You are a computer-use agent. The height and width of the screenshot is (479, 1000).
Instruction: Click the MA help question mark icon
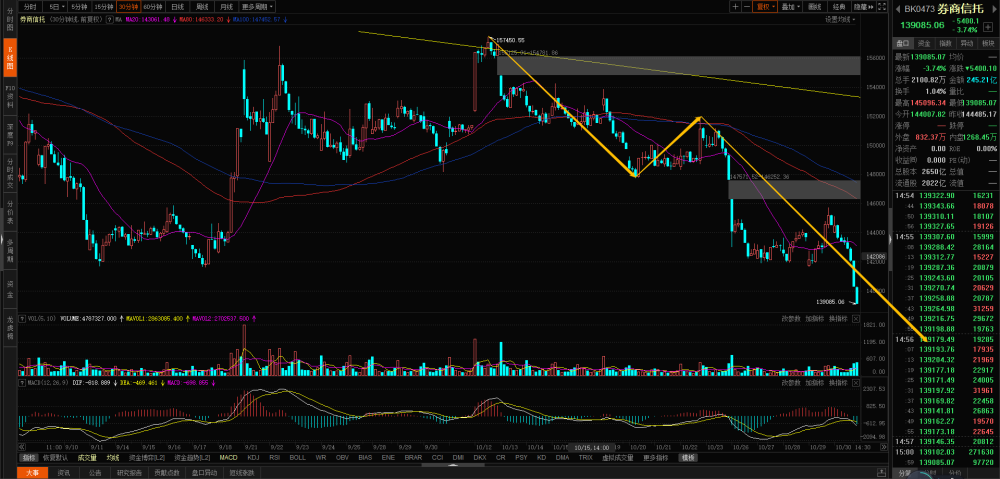[110, 20]
